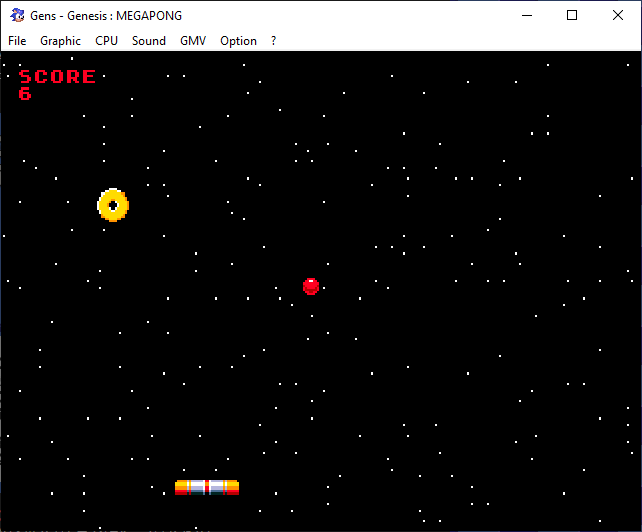Screen dimensions: 642x532
Task: Open the Graphic menu
Action: pyautogui.click(x=60, y=41)
